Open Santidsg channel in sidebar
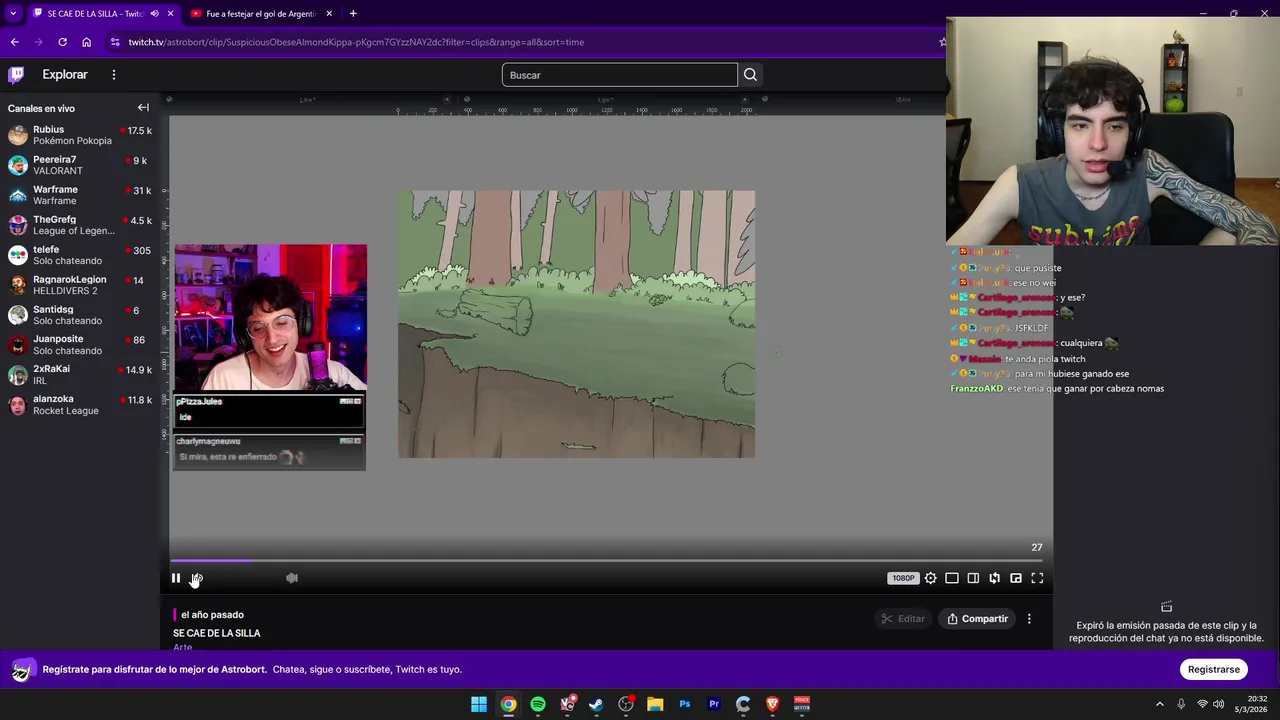This screenshot has width=1280, height=720. (x=80, y=315)
